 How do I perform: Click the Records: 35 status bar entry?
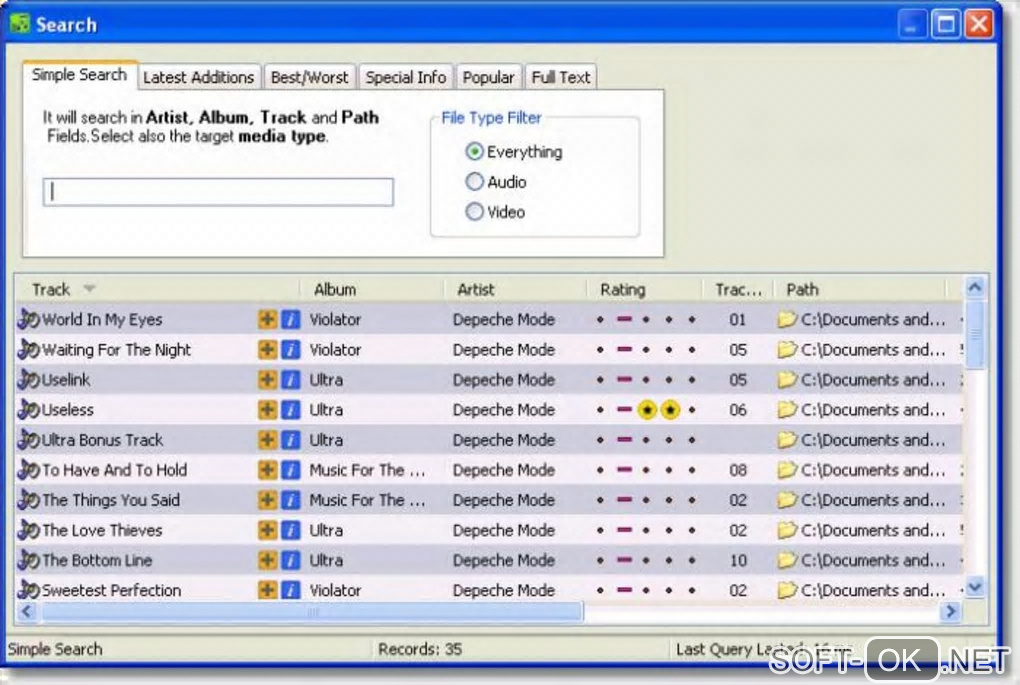(x=420, y=649)
